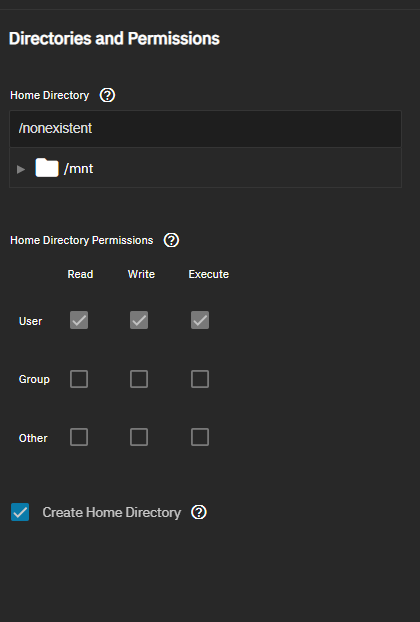Toggle User Execute permission checkbox

click(200, 320)
